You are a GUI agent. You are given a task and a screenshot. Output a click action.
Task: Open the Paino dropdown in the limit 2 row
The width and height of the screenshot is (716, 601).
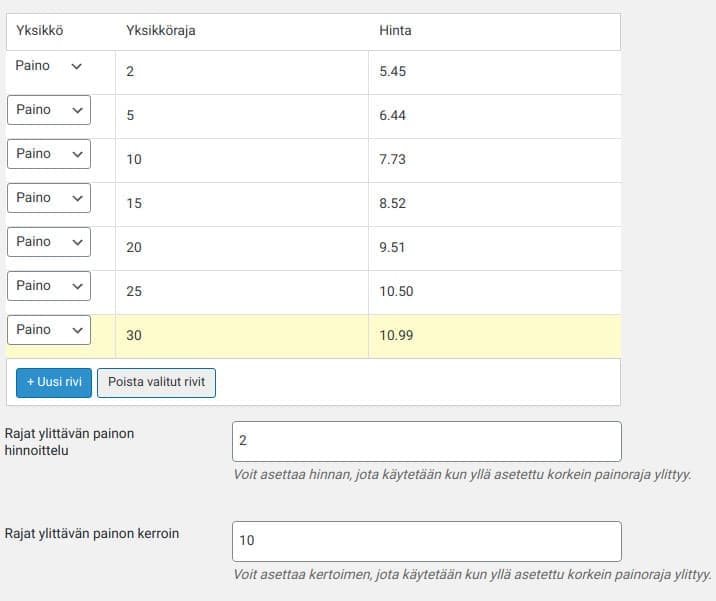[49, 66]
